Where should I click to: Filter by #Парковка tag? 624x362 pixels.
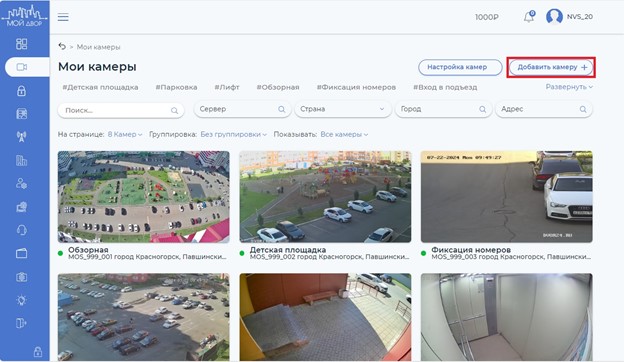point(176,87)
